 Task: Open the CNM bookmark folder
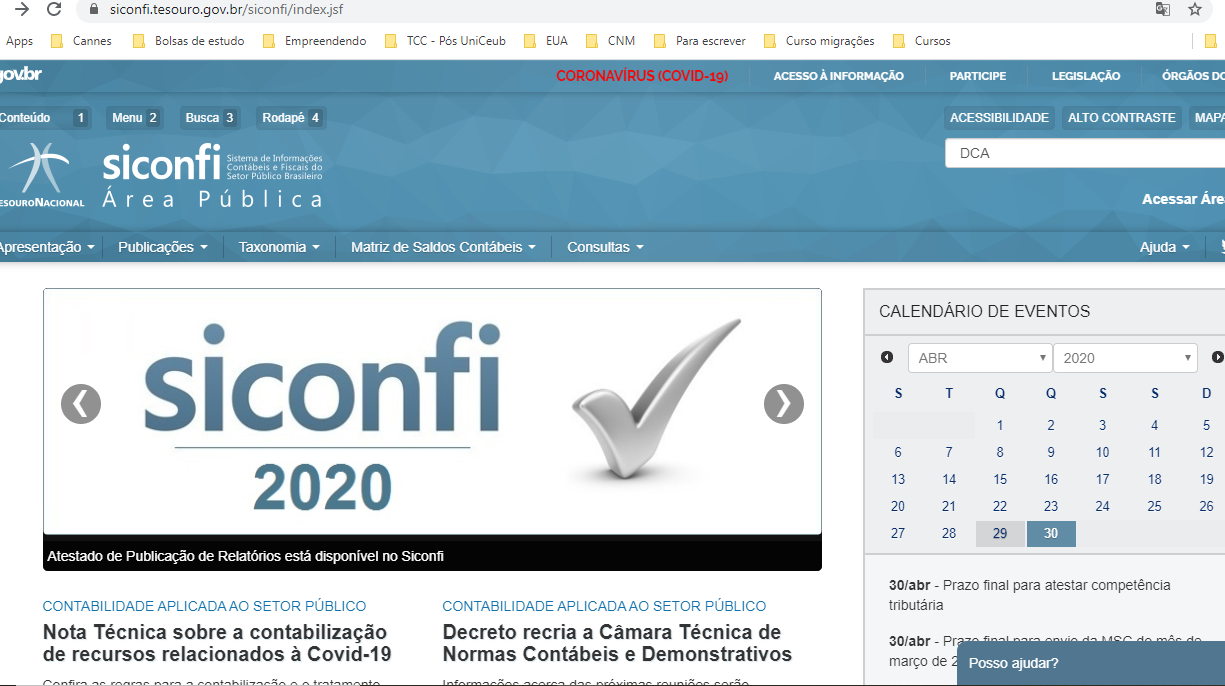click(x=611, y=41)
